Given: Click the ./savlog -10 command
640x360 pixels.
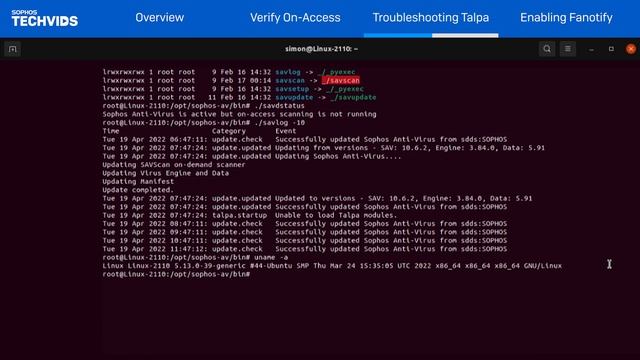Looking at the screenshot, I should pyautogui.click(x=279, y=122).
